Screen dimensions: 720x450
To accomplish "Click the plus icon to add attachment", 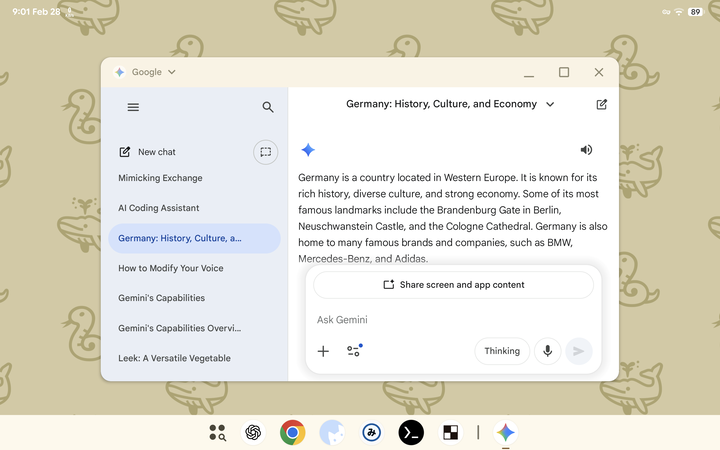I will point(323,351).
